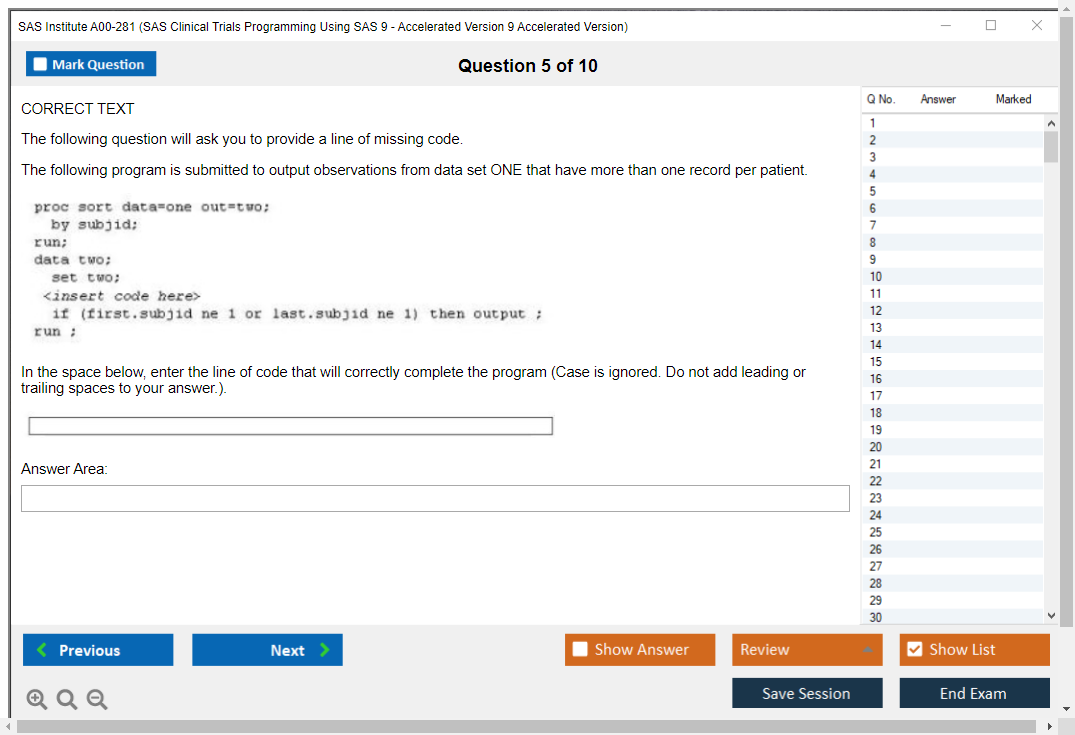Click the horizontal scrollbar left arrow

pyautogui.click(x=6, y=726)
